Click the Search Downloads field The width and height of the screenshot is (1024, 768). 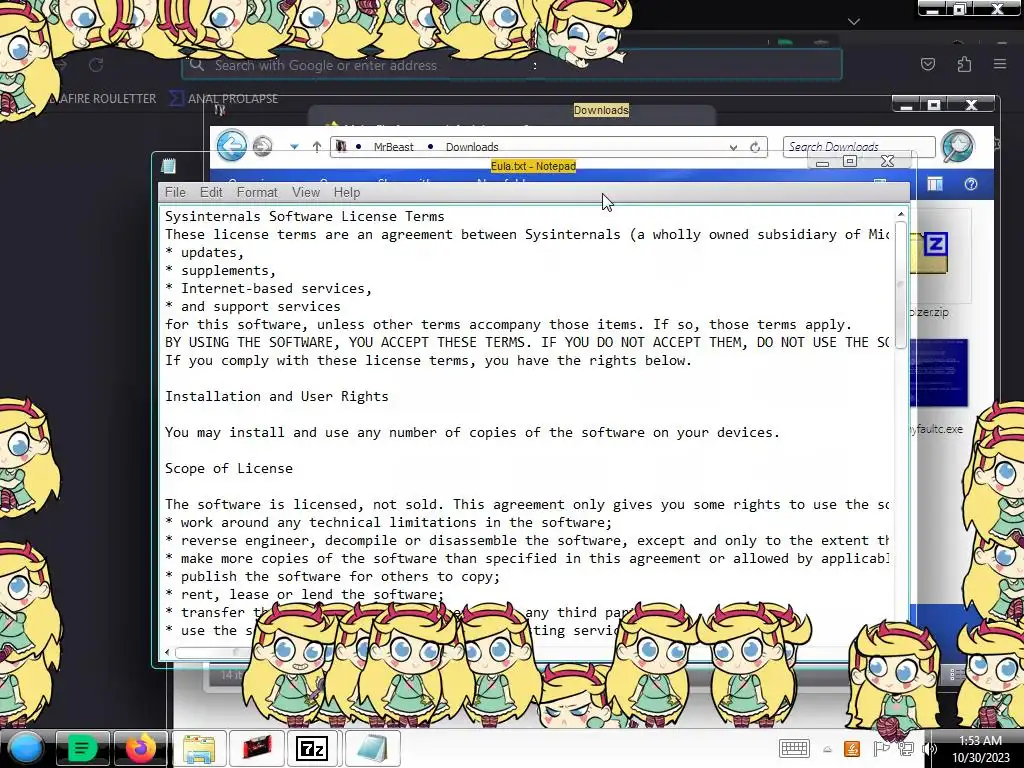point(859,146)
